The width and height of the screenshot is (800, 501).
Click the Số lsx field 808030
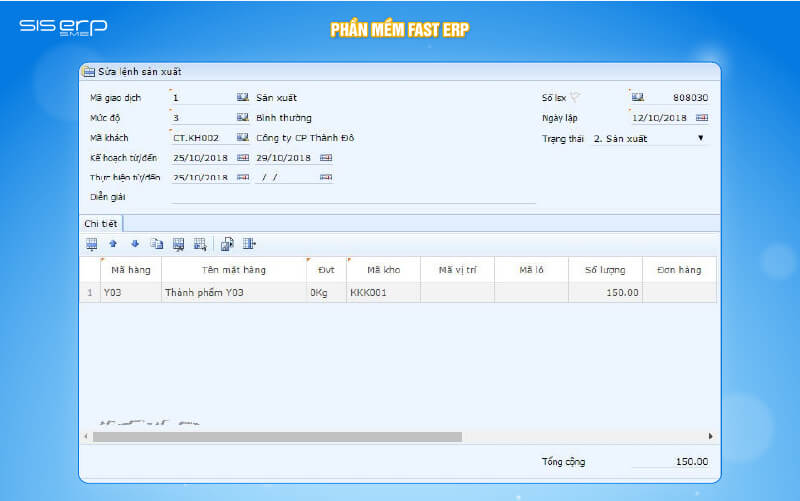677,97
